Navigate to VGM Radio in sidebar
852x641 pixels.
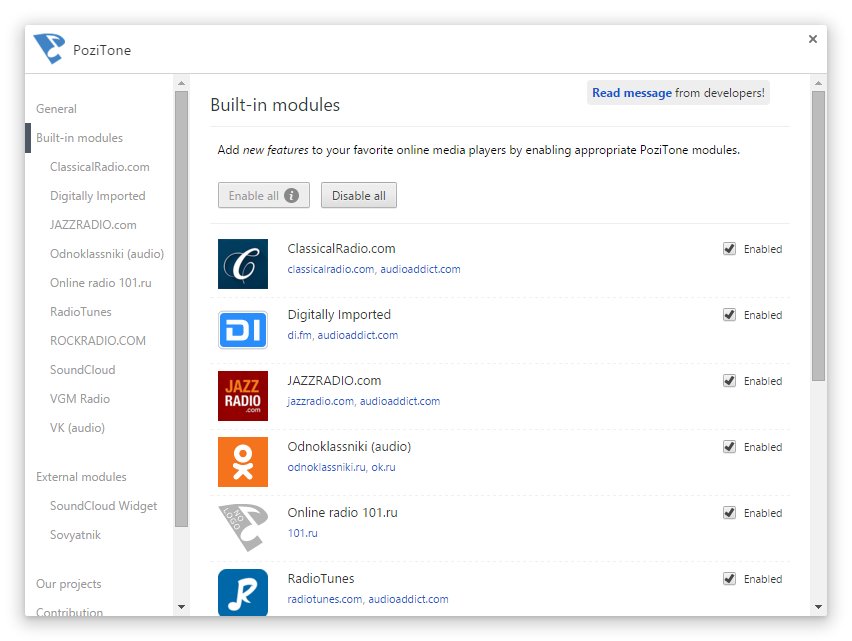point(80,399)
